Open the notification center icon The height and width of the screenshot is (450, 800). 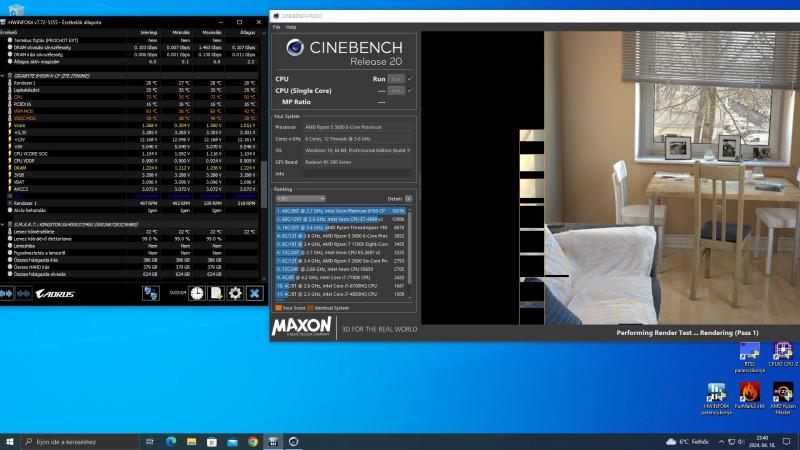[x=786, y=441]
